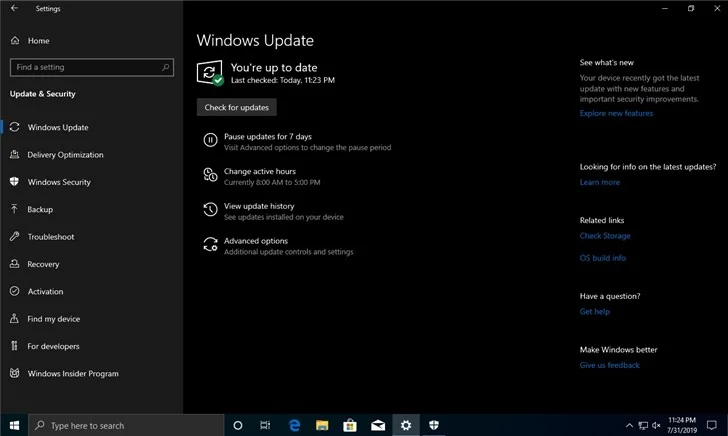Click Check Storage link
The width and height of the screenshot is (728, 436).
click(605, 235)
